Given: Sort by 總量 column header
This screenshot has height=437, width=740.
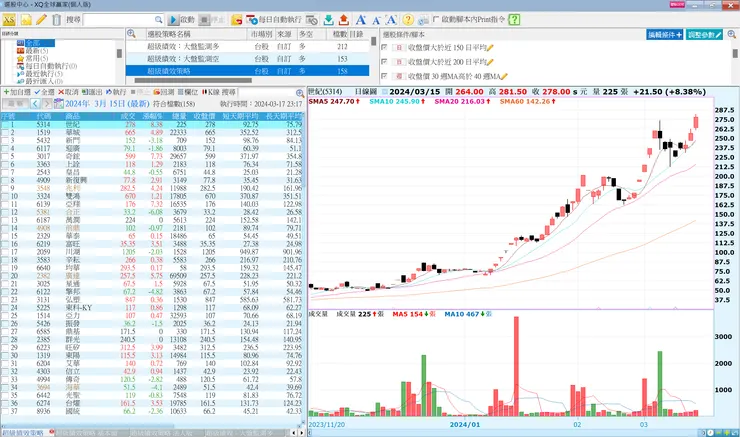Looking at the screenshot, I should pyautogui.click(x=178, y=116).
